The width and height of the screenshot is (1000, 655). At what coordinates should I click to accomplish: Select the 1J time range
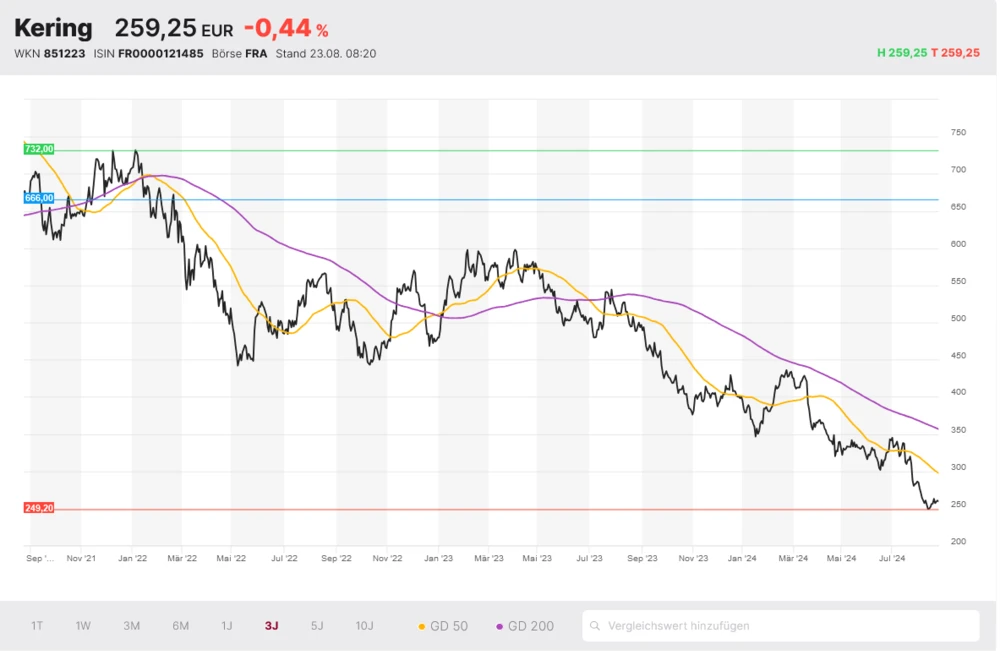(227, 626)
